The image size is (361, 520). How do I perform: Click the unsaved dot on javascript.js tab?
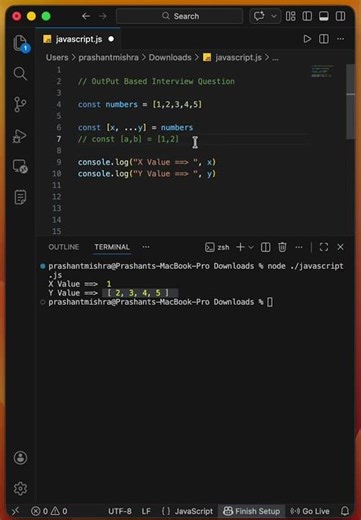(x=111, y=39)
